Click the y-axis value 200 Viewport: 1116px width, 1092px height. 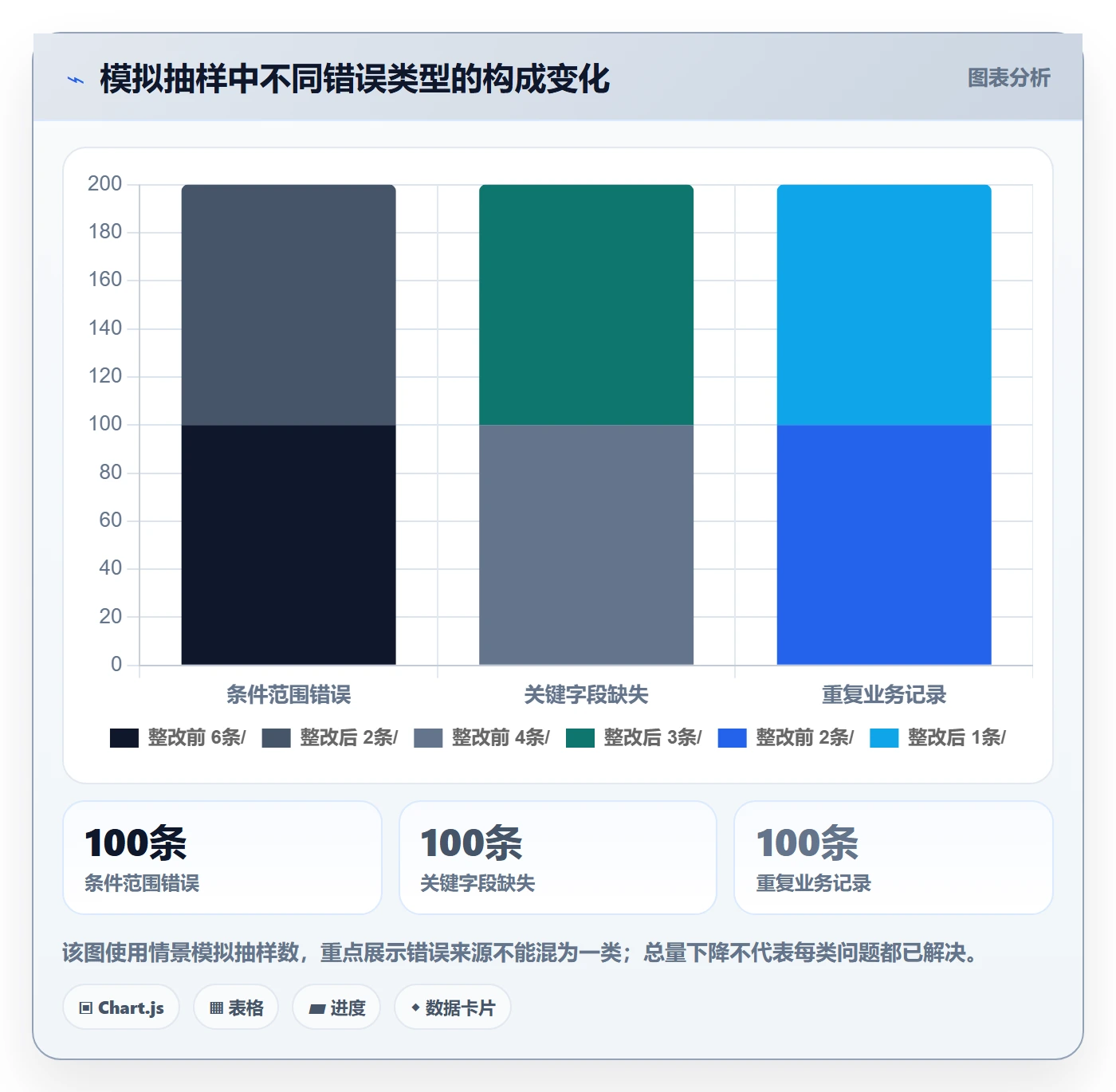coord(104,184)
